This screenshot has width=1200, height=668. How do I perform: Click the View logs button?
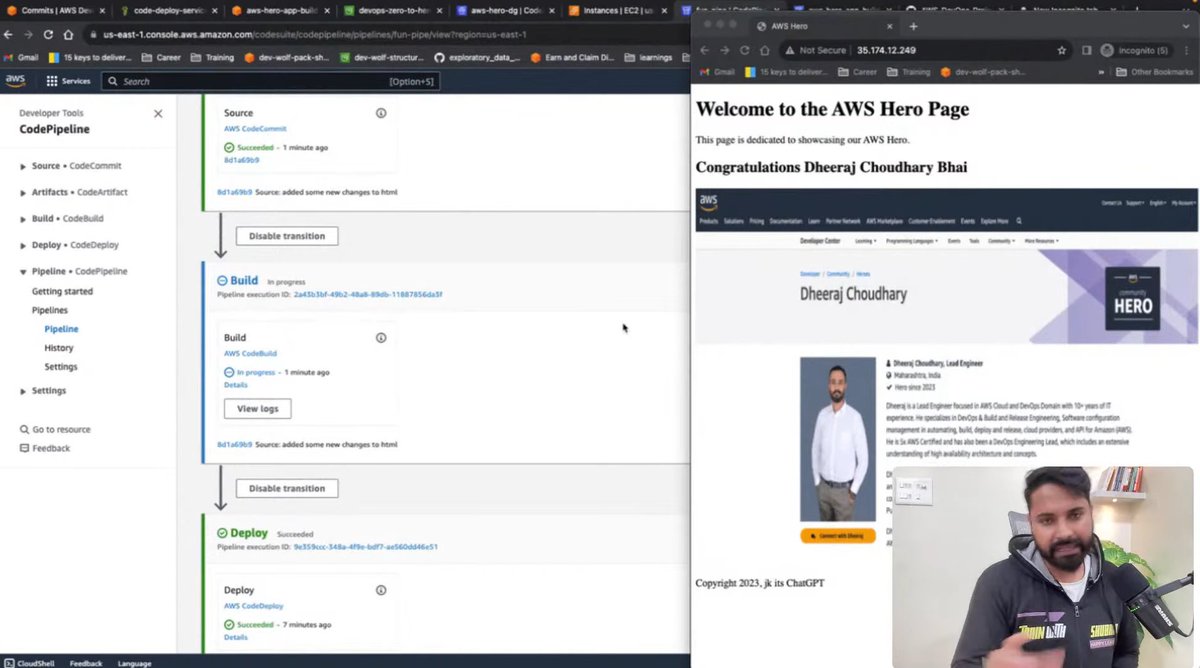tap(258, 408)
